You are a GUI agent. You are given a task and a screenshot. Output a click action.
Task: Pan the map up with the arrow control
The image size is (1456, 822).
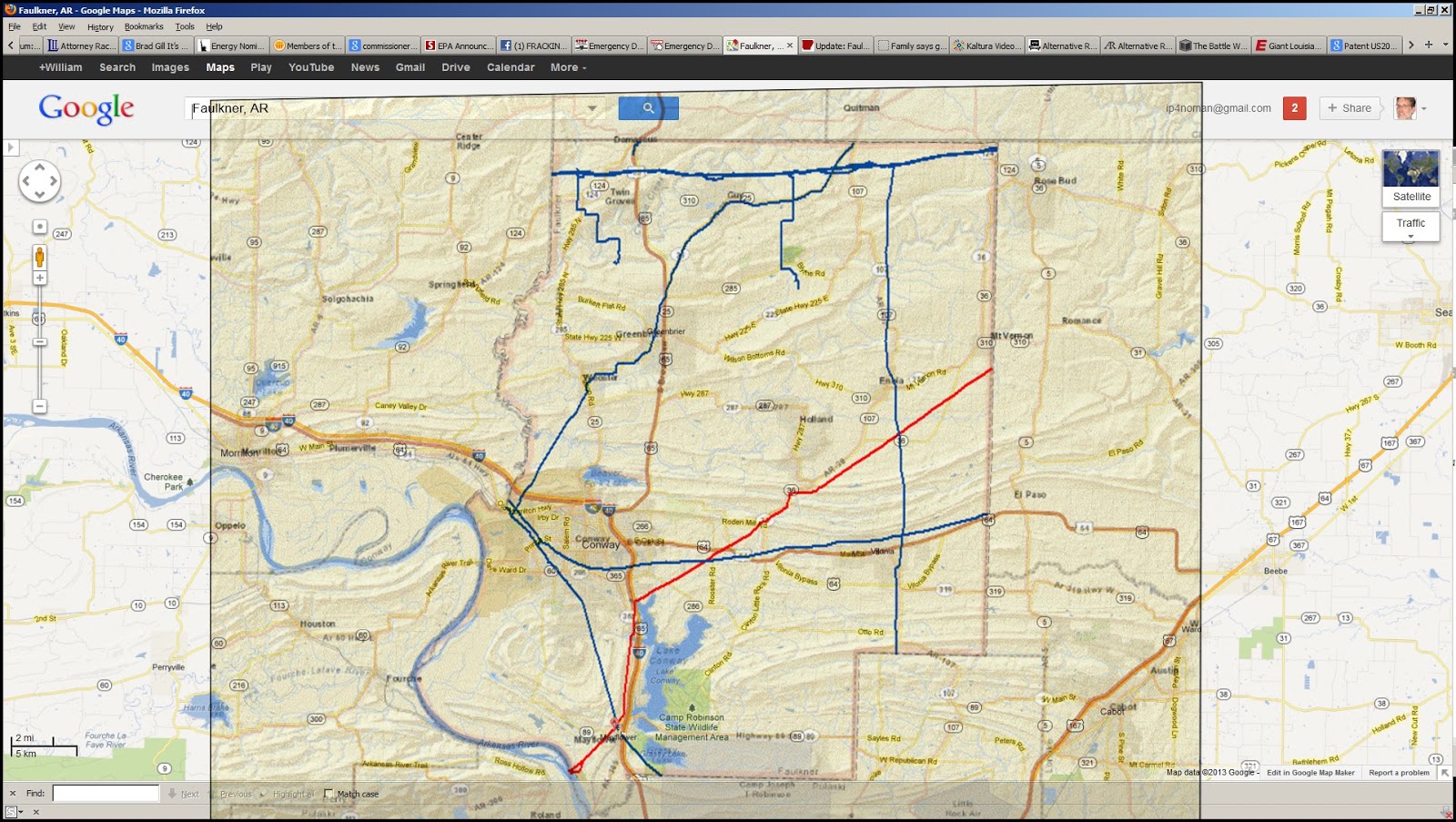(x=40, y=167)
